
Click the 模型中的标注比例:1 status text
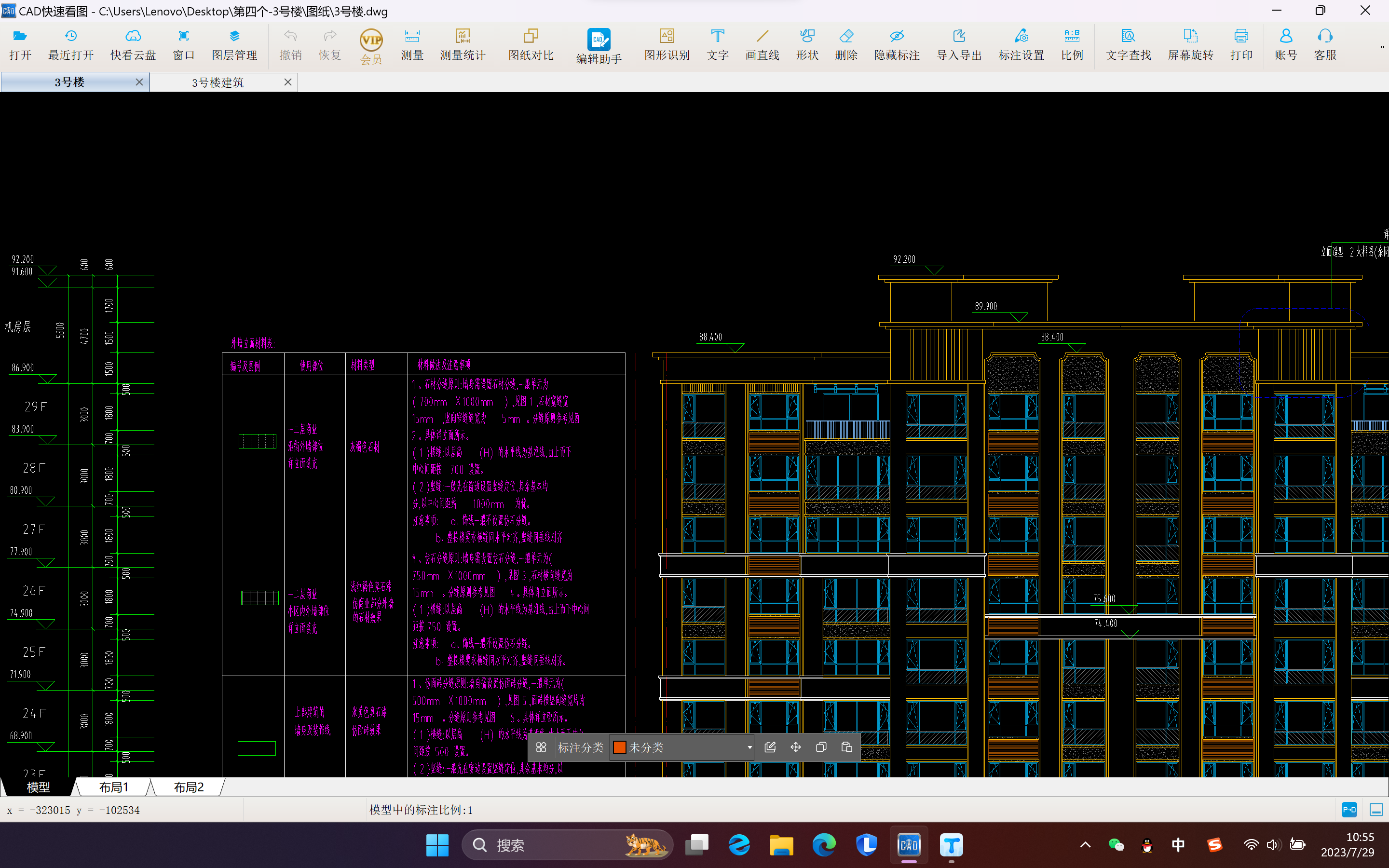point(421,810)
